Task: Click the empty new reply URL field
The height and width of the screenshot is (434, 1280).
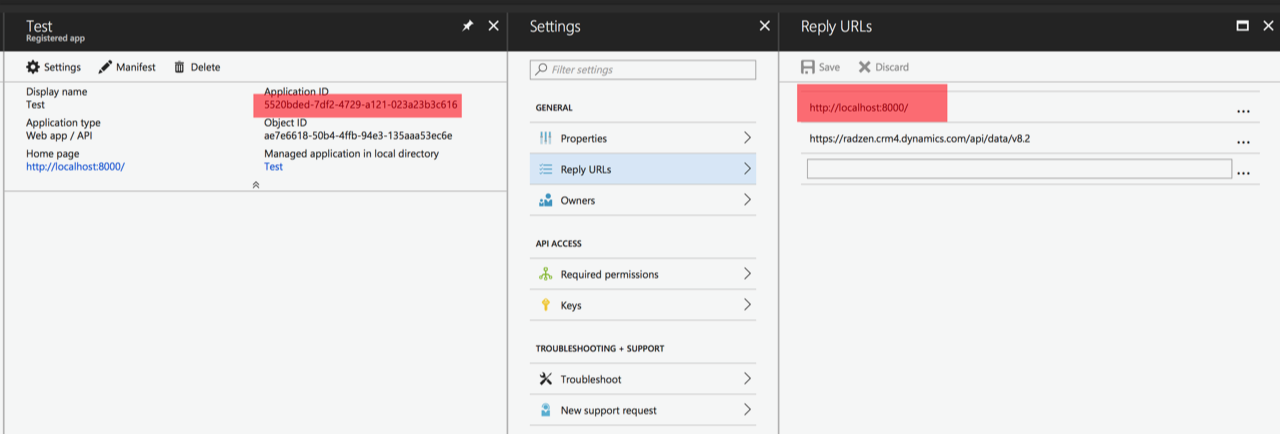Action: coord(1019,169)
